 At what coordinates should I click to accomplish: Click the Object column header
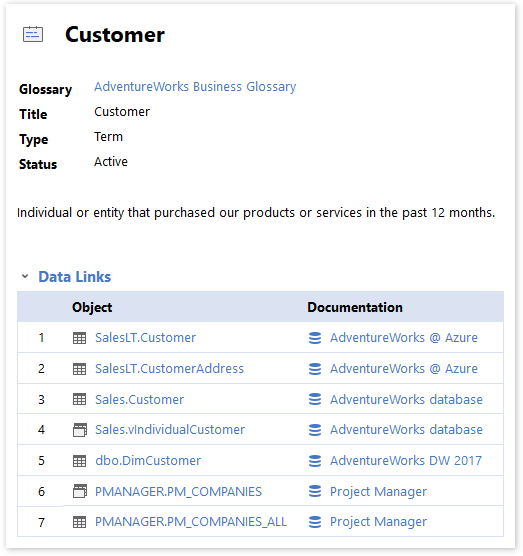(92, 307)
